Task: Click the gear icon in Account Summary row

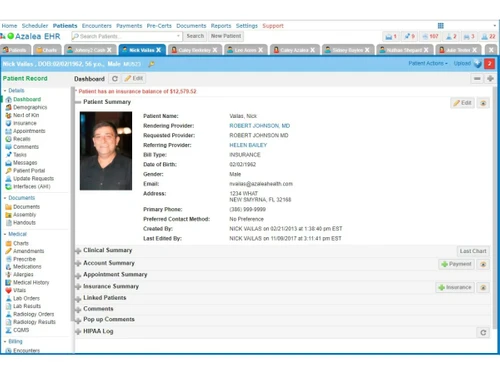Action: pyautogui.click(x=483, y=264)
